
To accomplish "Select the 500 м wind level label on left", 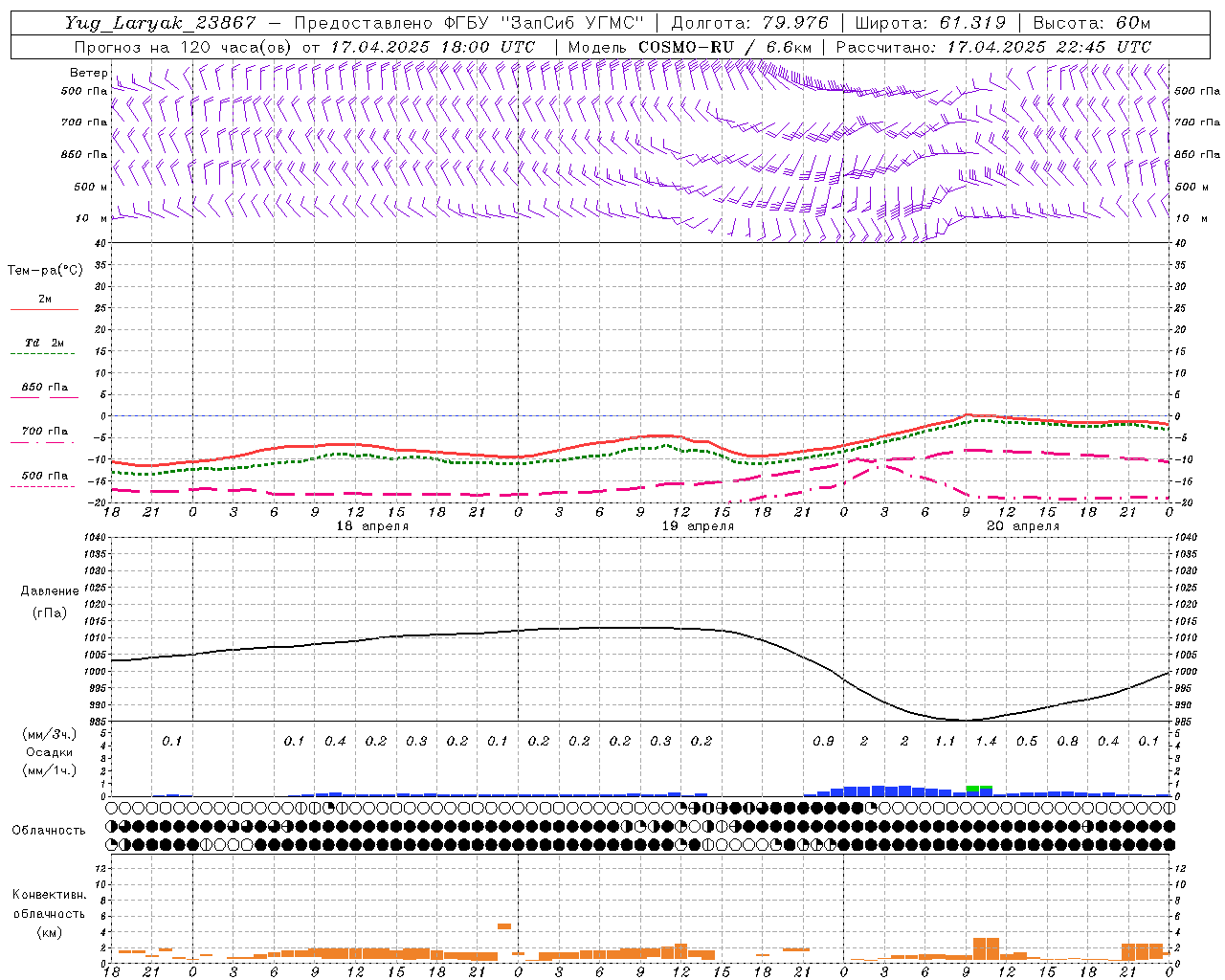I will click(91, 187).
